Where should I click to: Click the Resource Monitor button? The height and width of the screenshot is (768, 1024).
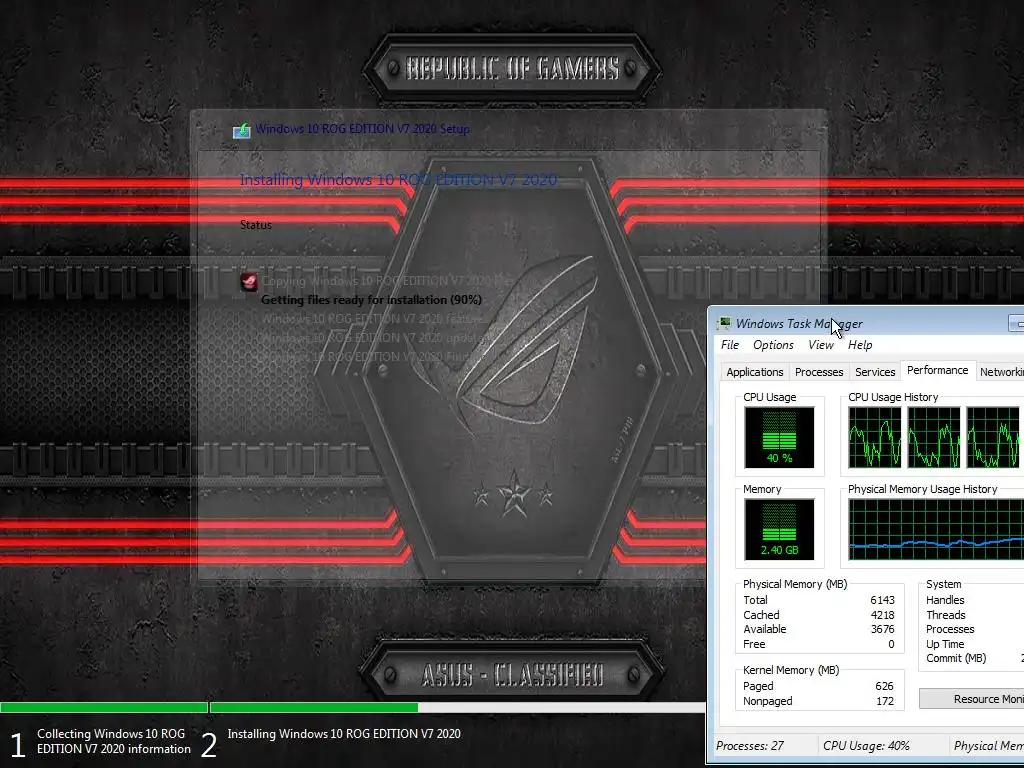(972, 699)
